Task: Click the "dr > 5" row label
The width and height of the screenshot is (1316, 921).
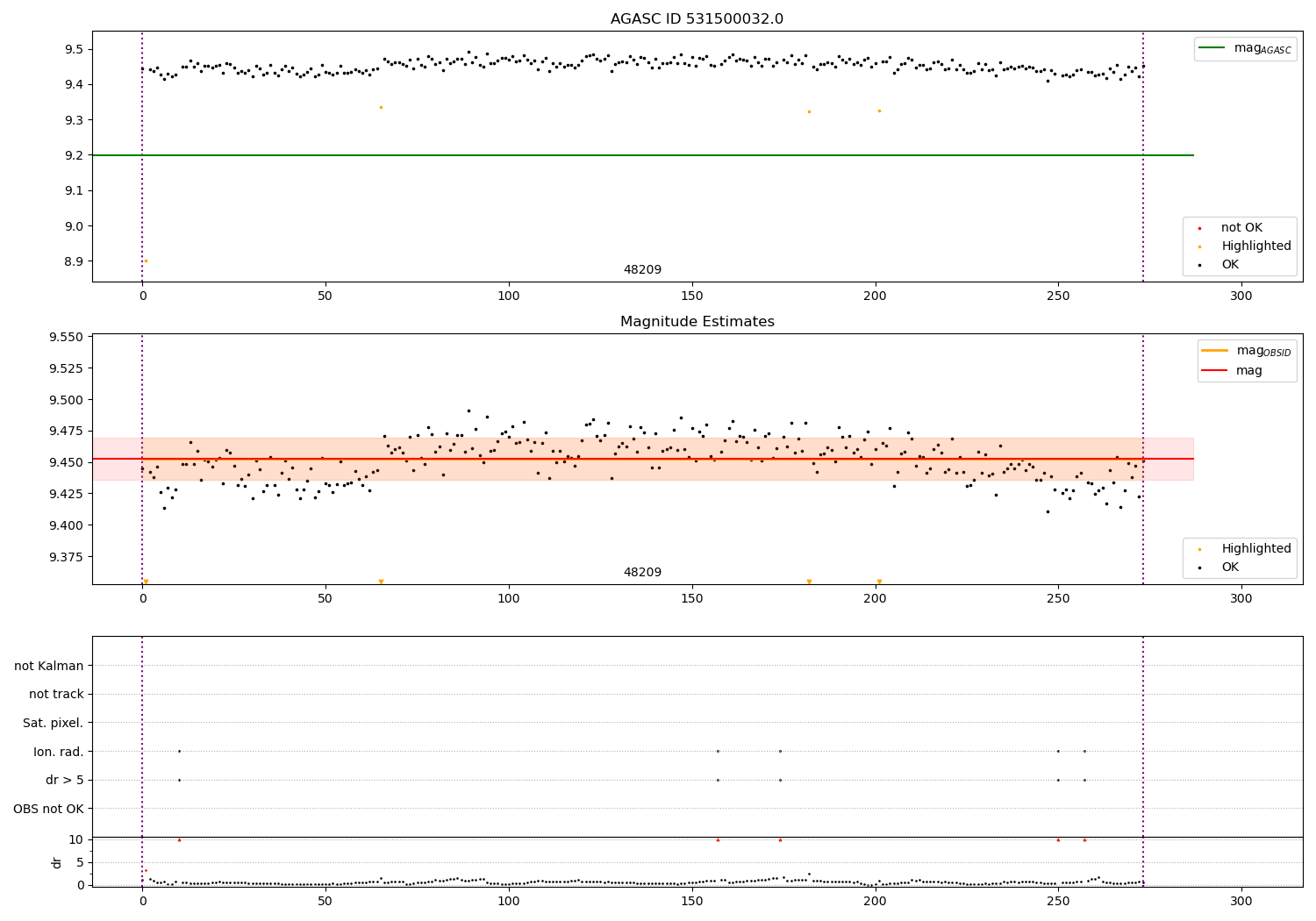Action: pos(65,780)
